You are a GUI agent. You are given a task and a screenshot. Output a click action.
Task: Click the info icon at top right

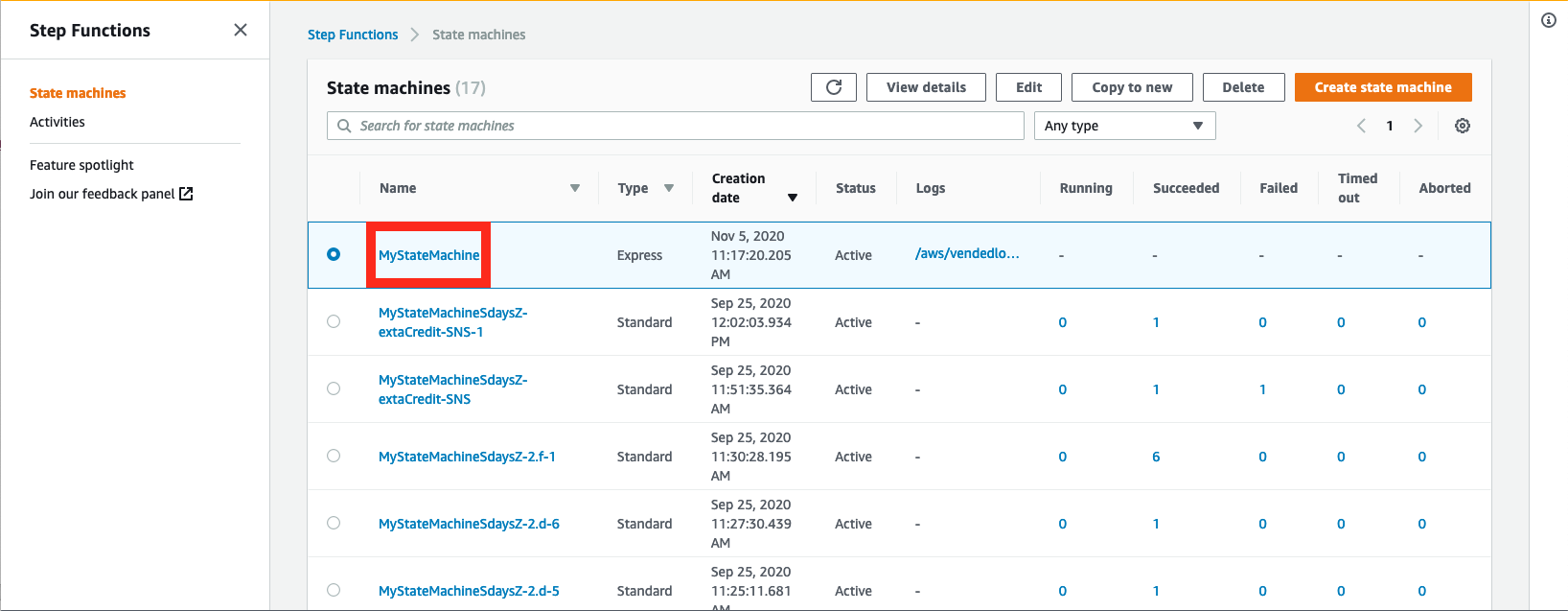pyautogui.click(x=1548, y=20)
